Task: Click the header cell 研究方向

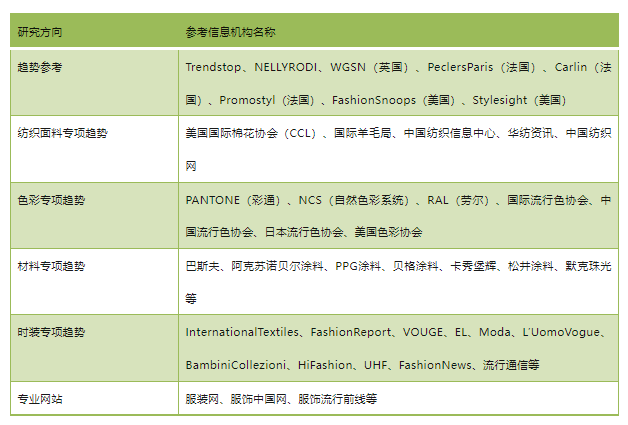Action: pos(94,30)
